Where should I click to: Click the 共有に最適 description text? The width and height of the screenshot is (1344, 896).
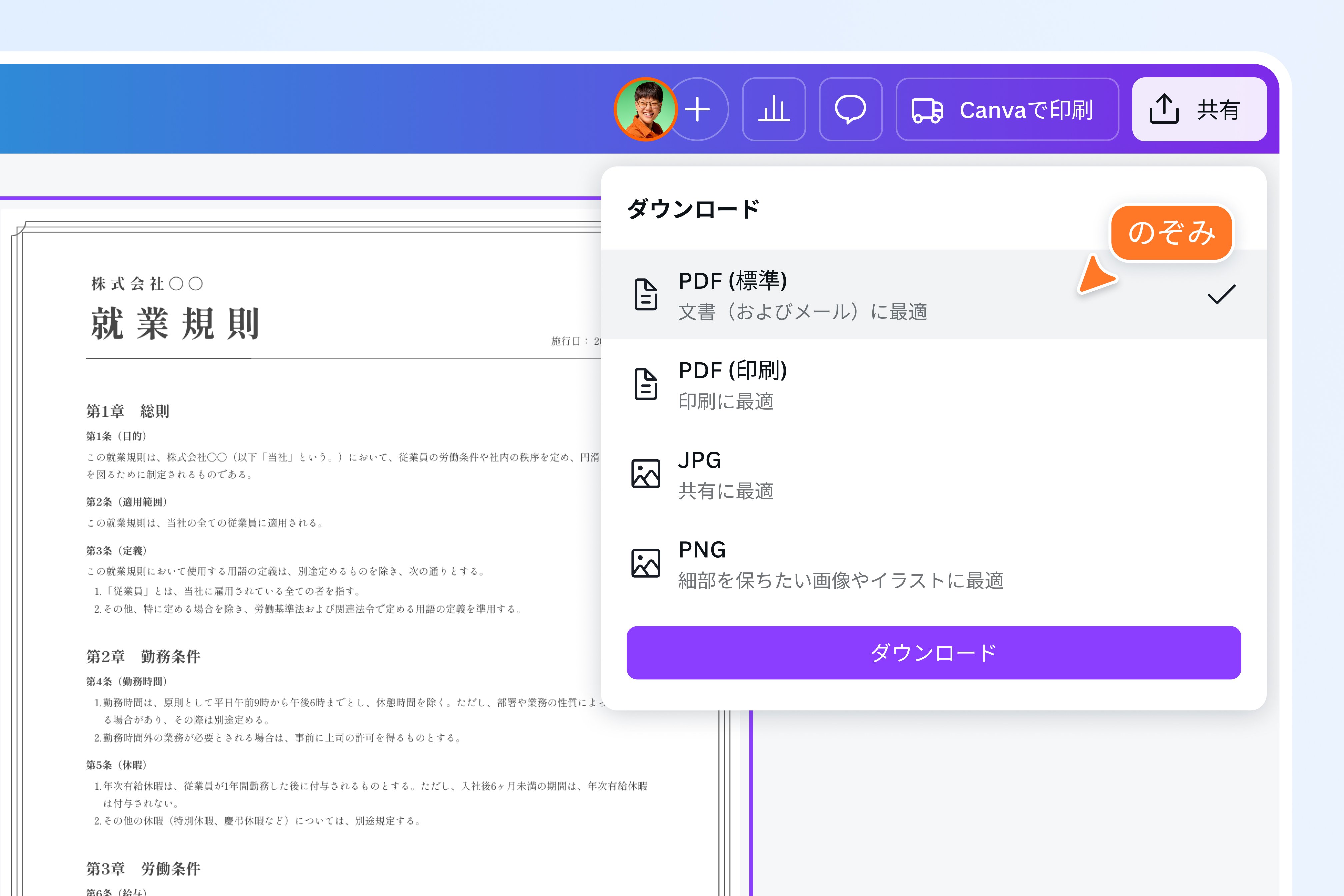coord(726,491)
